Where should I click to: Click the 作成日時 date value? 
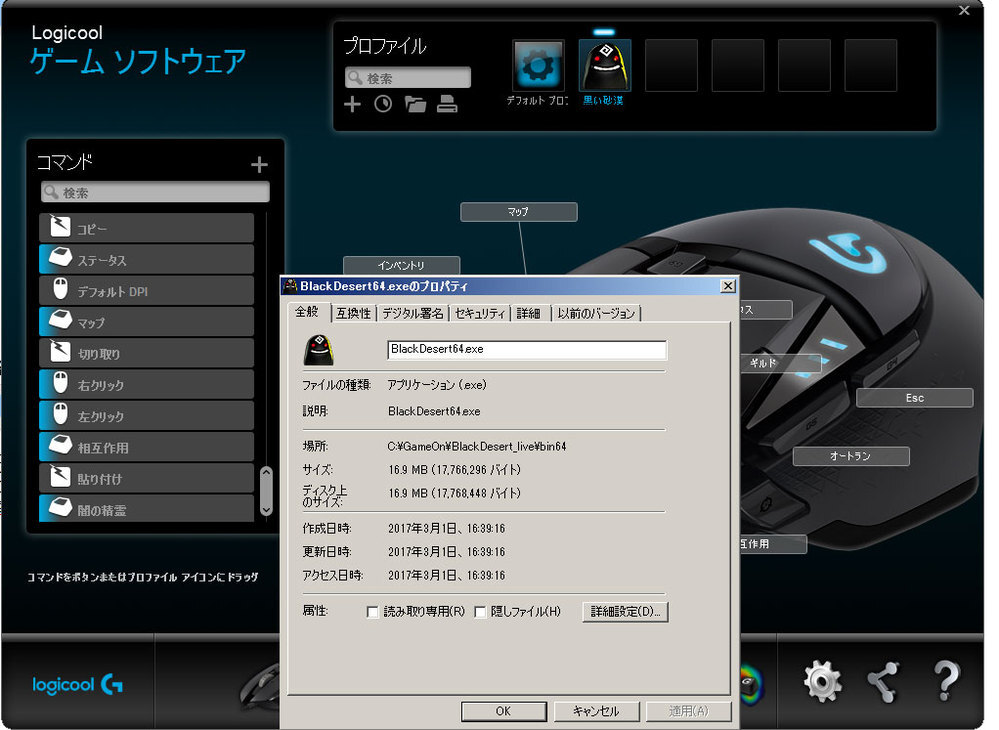[447, 529]
